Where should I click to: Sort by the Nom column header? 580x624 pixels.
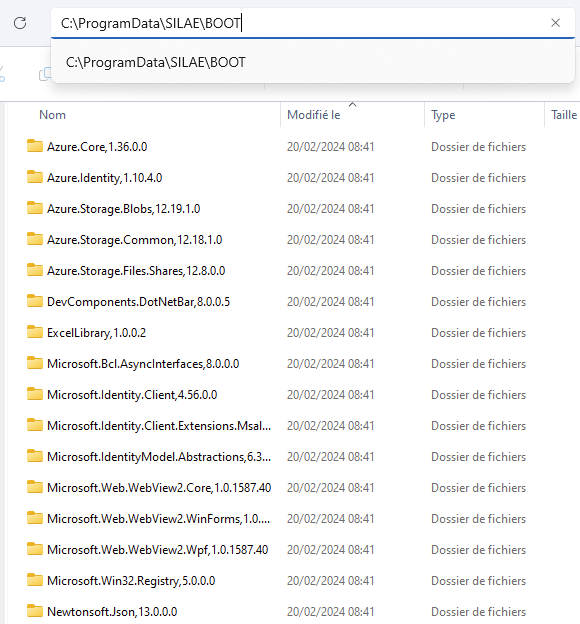point(52,115)
